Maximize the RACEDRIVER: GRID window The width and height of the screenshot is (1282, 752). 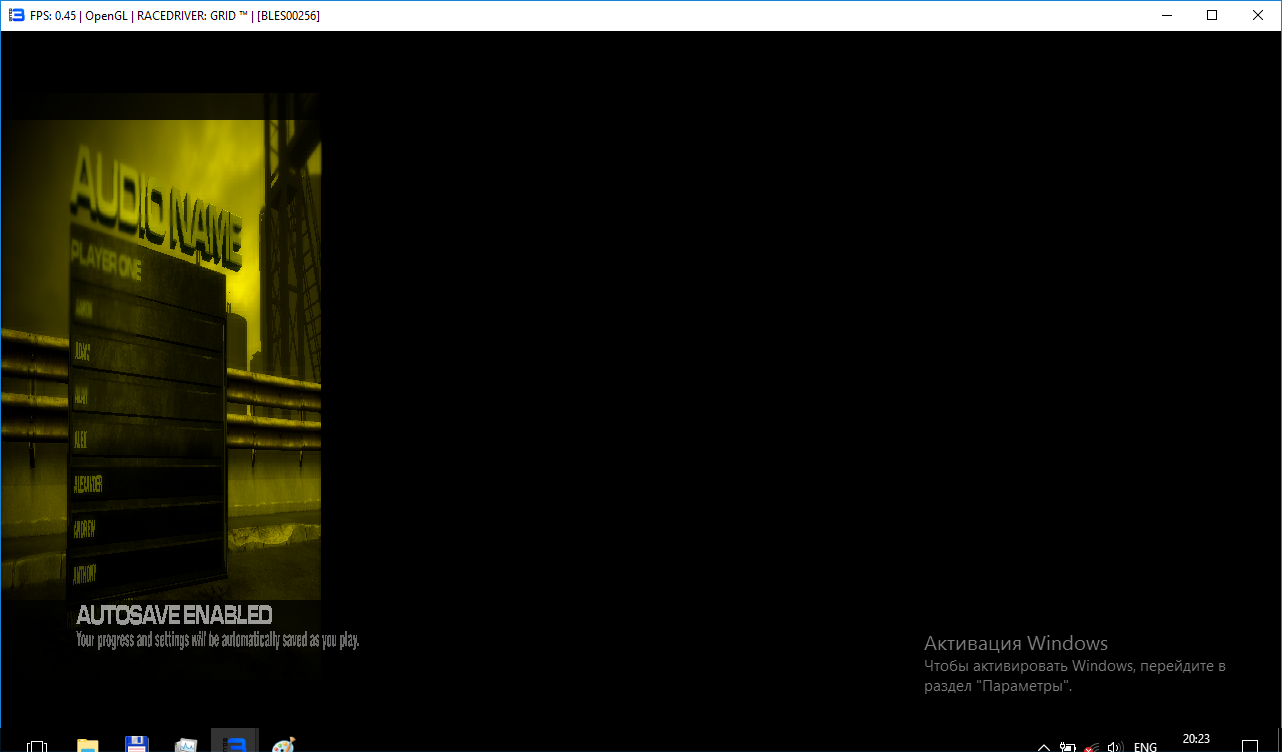pyautogui.click(x=1212, y=15)
